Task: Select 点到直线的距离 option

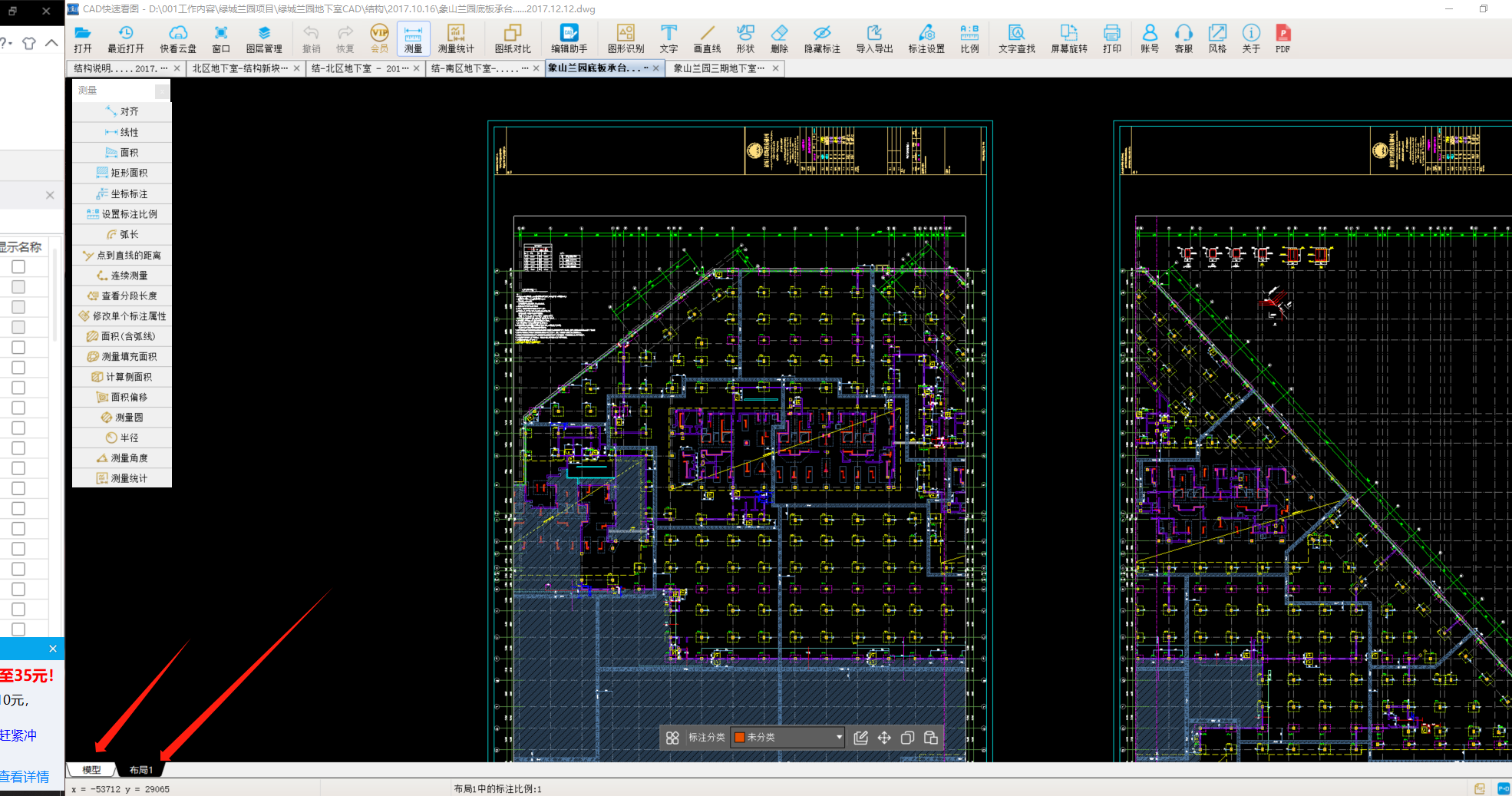Action: tap(122, 255)
